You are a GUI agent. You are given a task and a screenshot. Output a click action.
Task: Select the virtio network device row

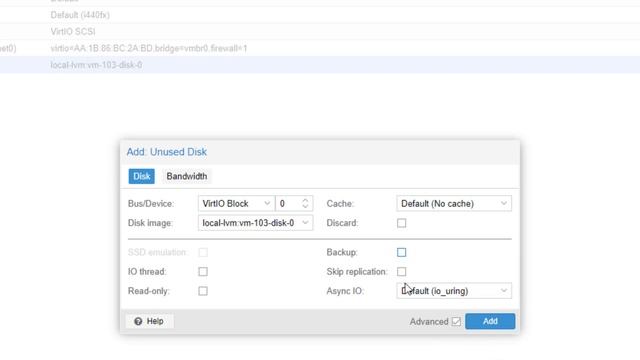tap(320, 48)
